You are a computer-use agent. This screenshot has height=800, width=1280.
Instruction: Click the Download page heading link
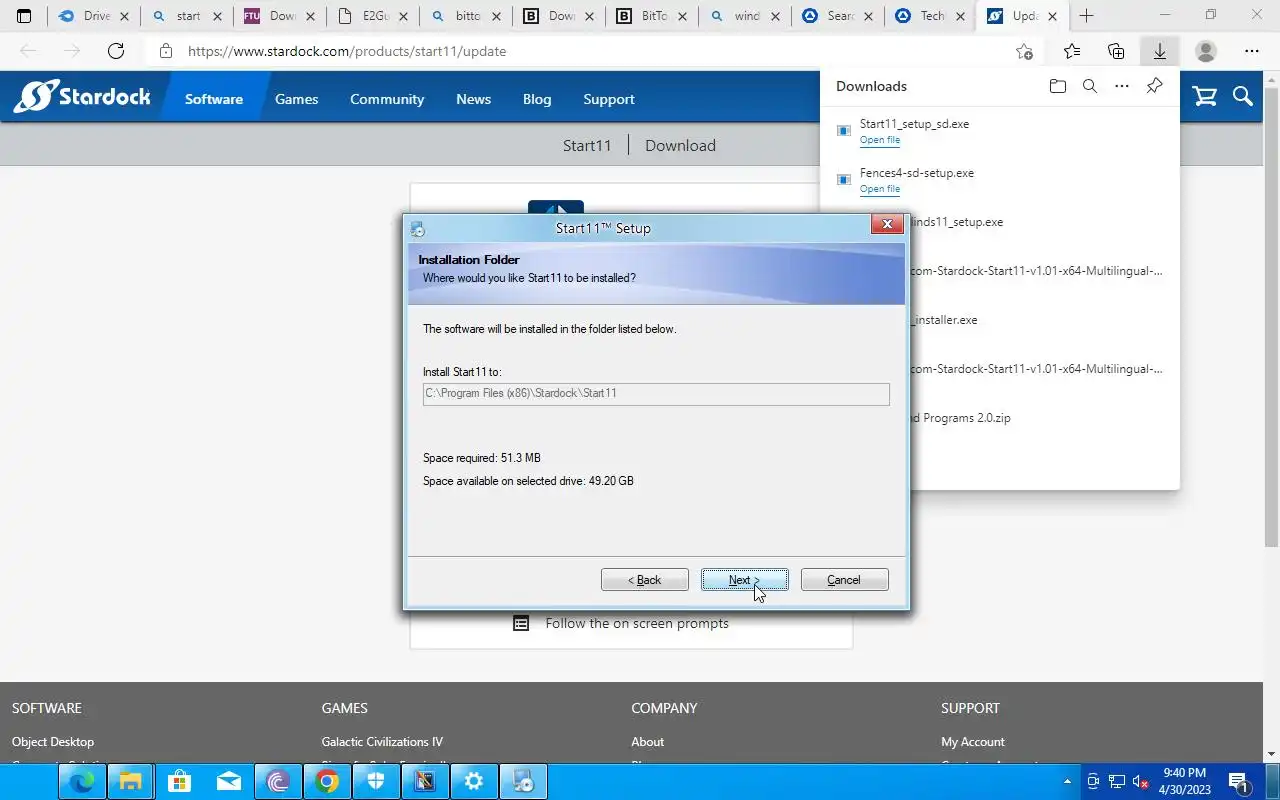(680, 145)
